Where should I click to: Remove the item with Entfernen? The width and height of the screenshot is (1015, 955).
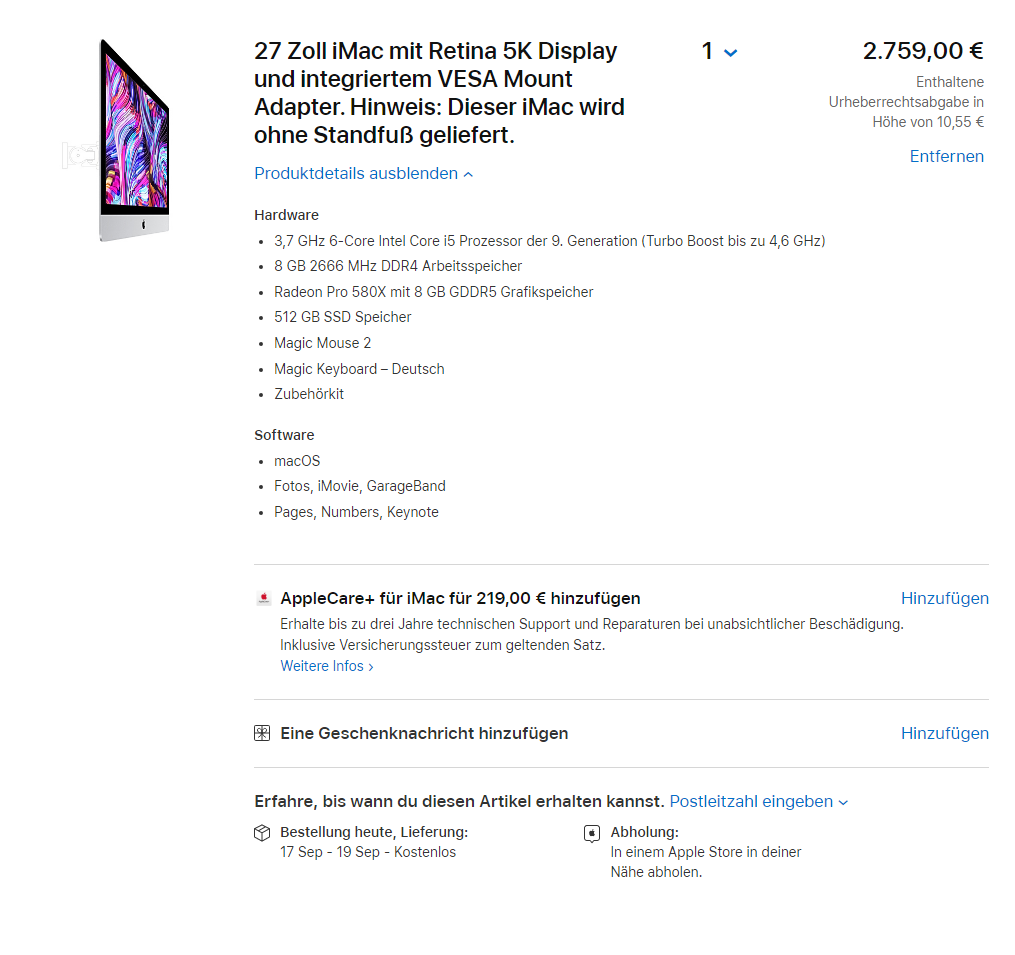tap(946, 156)
